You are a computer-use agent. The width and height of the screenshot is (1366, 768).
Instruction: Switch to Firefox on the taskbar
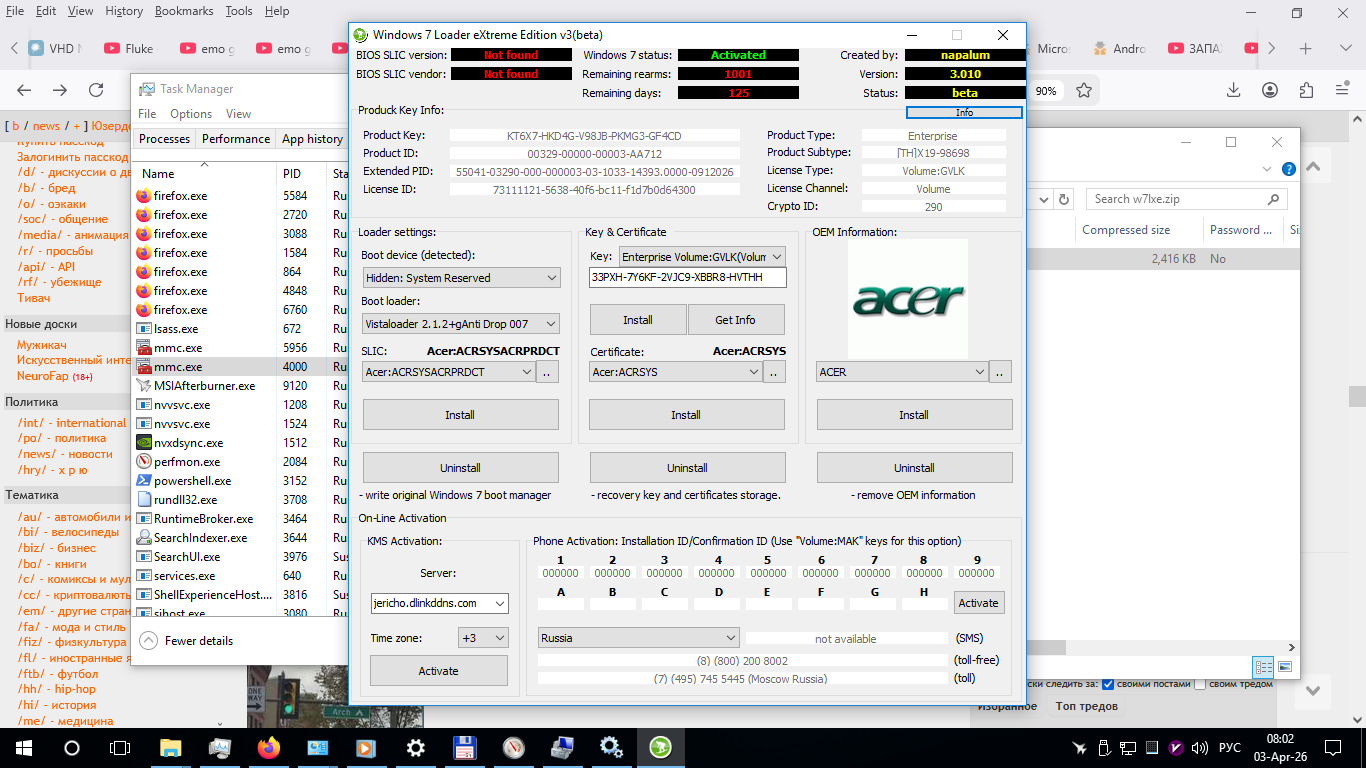[x=269, y=747]
